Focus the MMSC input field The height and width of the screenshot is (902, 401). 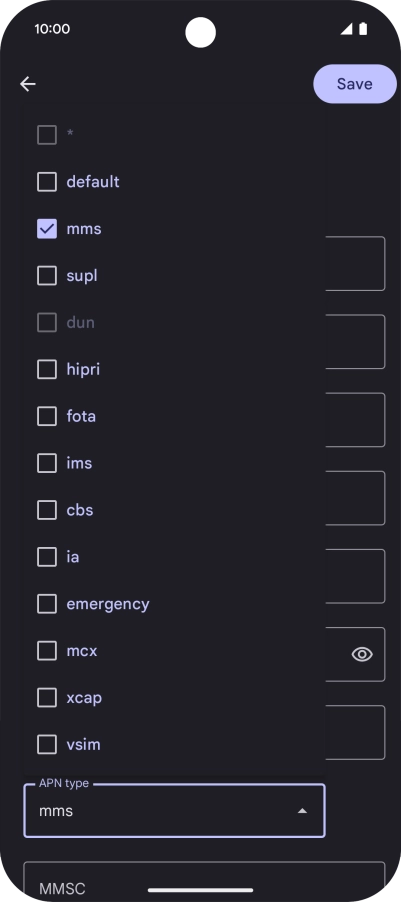204,881
